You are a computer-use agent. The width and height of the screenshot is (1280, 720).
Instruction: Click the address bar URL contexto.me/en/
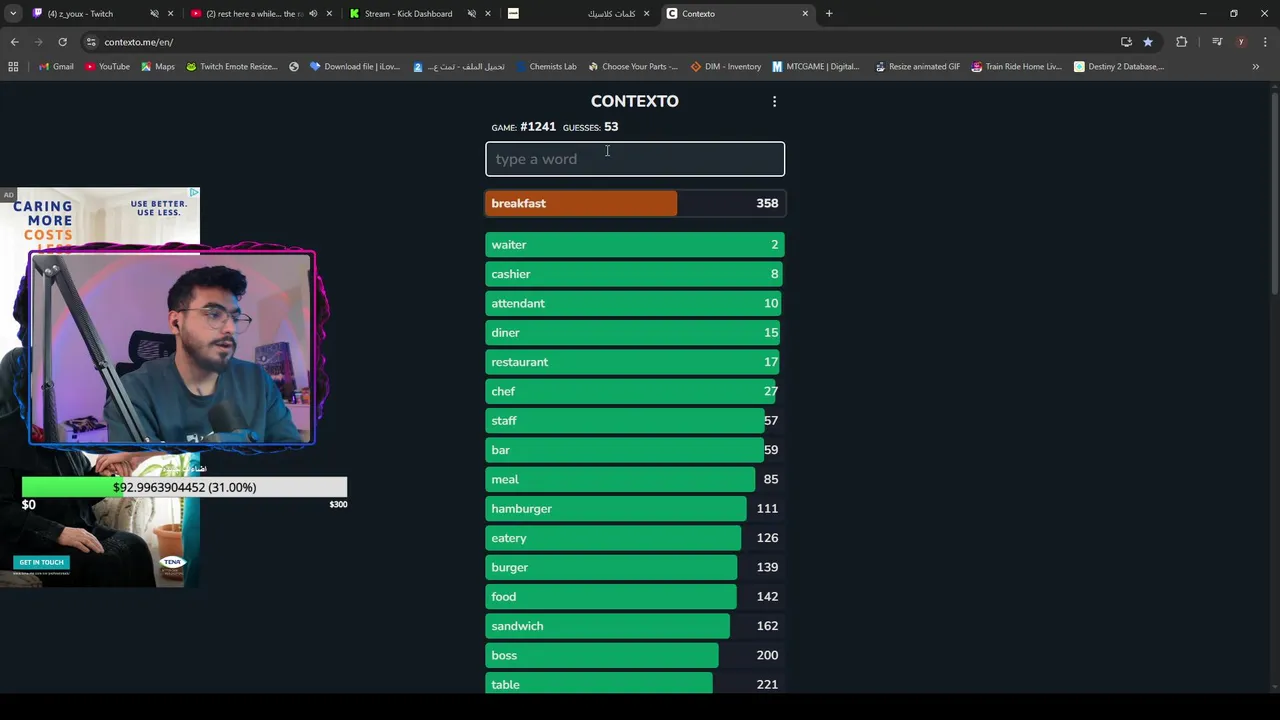139,42
